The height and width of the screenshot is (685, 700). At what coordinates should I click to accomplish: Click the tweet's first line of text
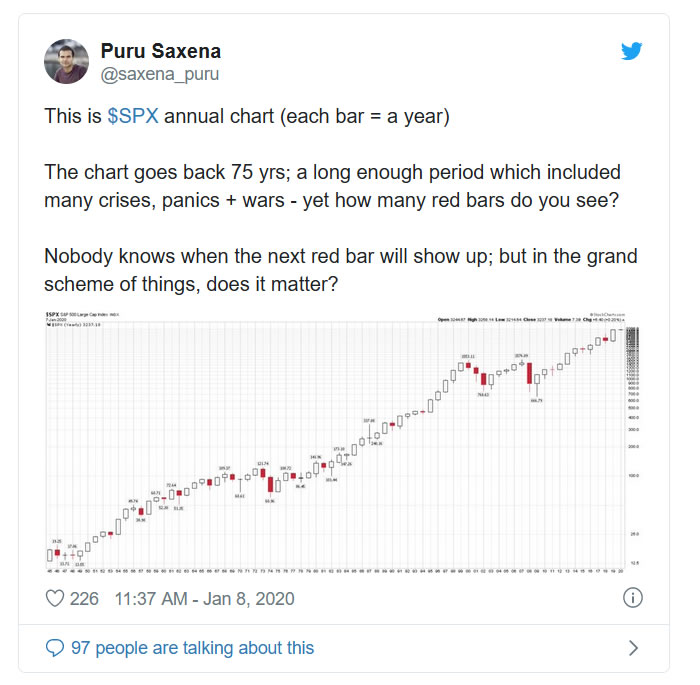(x=247, y=116)
